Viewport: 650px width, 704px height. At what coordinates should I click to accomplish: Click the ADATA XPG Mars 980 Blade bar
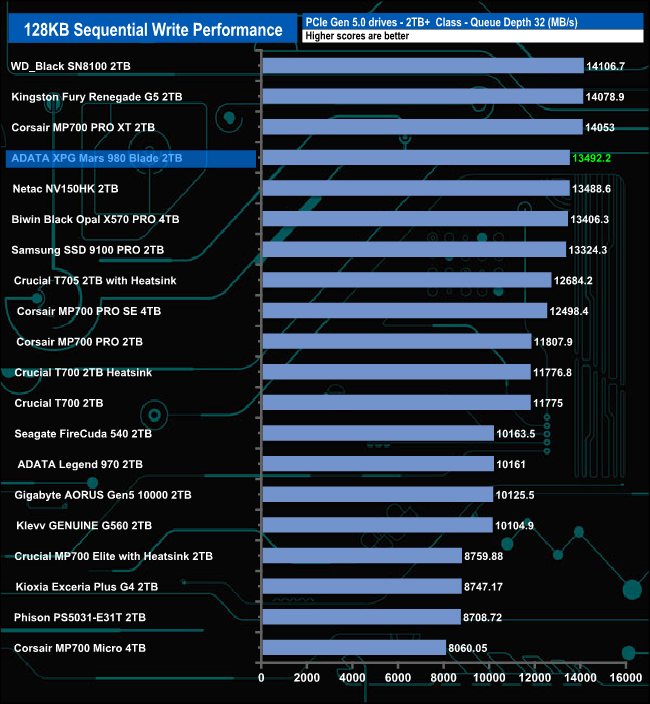(x=416, y=158)
